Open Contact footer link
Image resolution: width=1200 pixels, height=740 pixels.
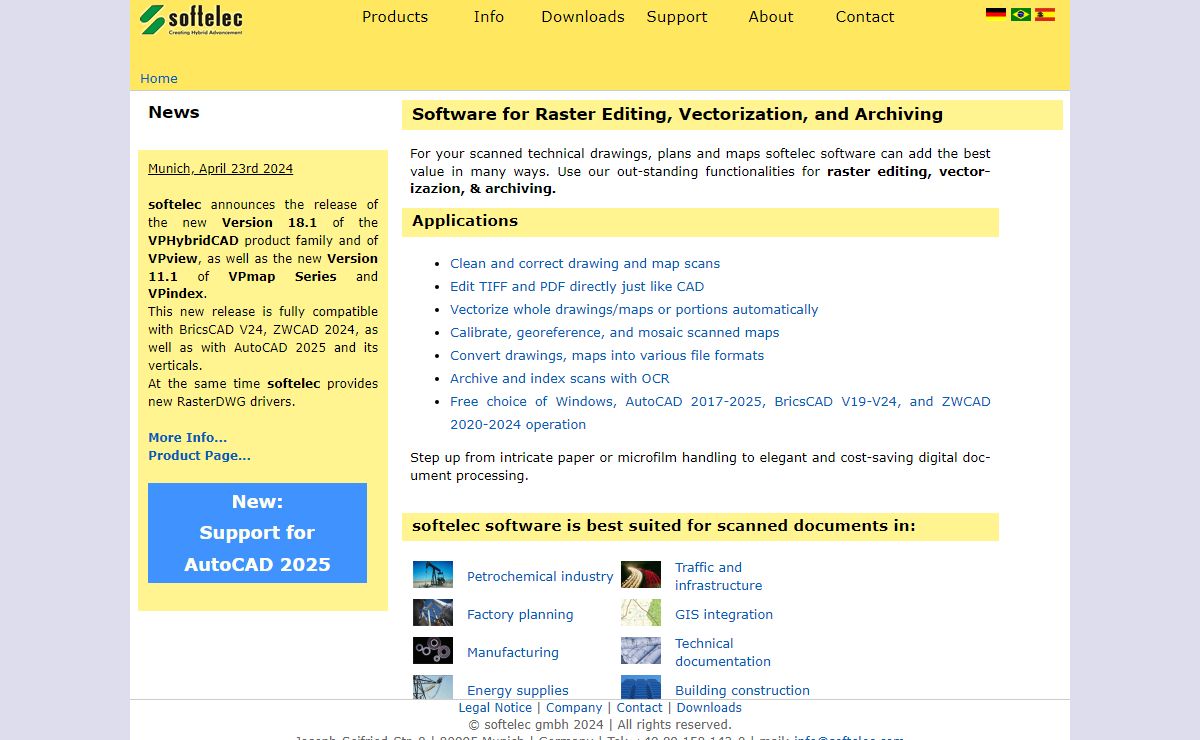pyautogui.click(x=640, y=708)
